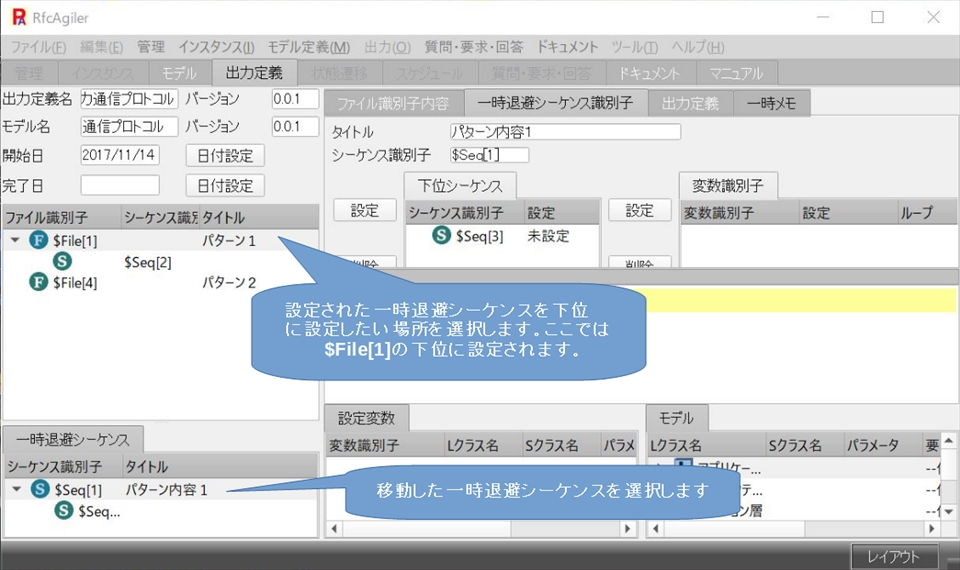Select the $Seq[2] entry
Screen dimensions: 960x570
click(148, 262)
